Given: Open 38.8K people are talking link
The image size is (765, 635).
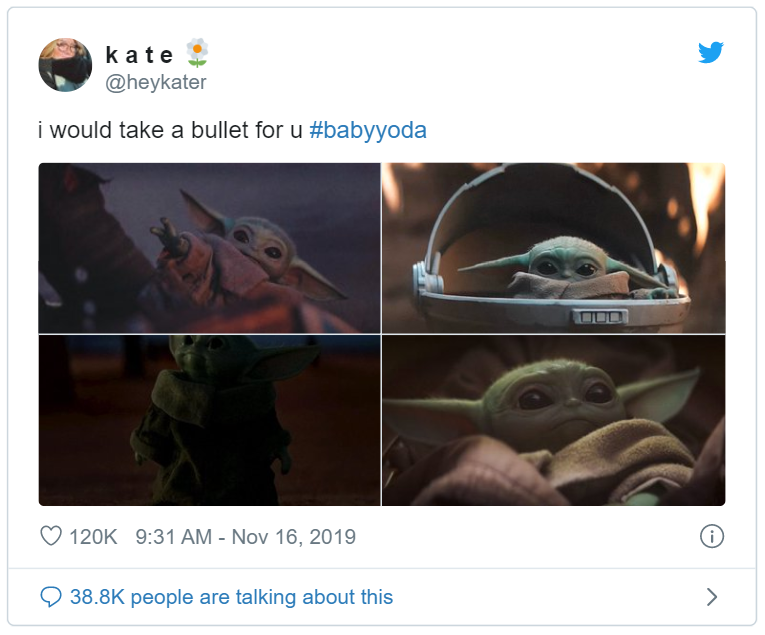Looking at the screenshot, I should [x=231, y=597].
